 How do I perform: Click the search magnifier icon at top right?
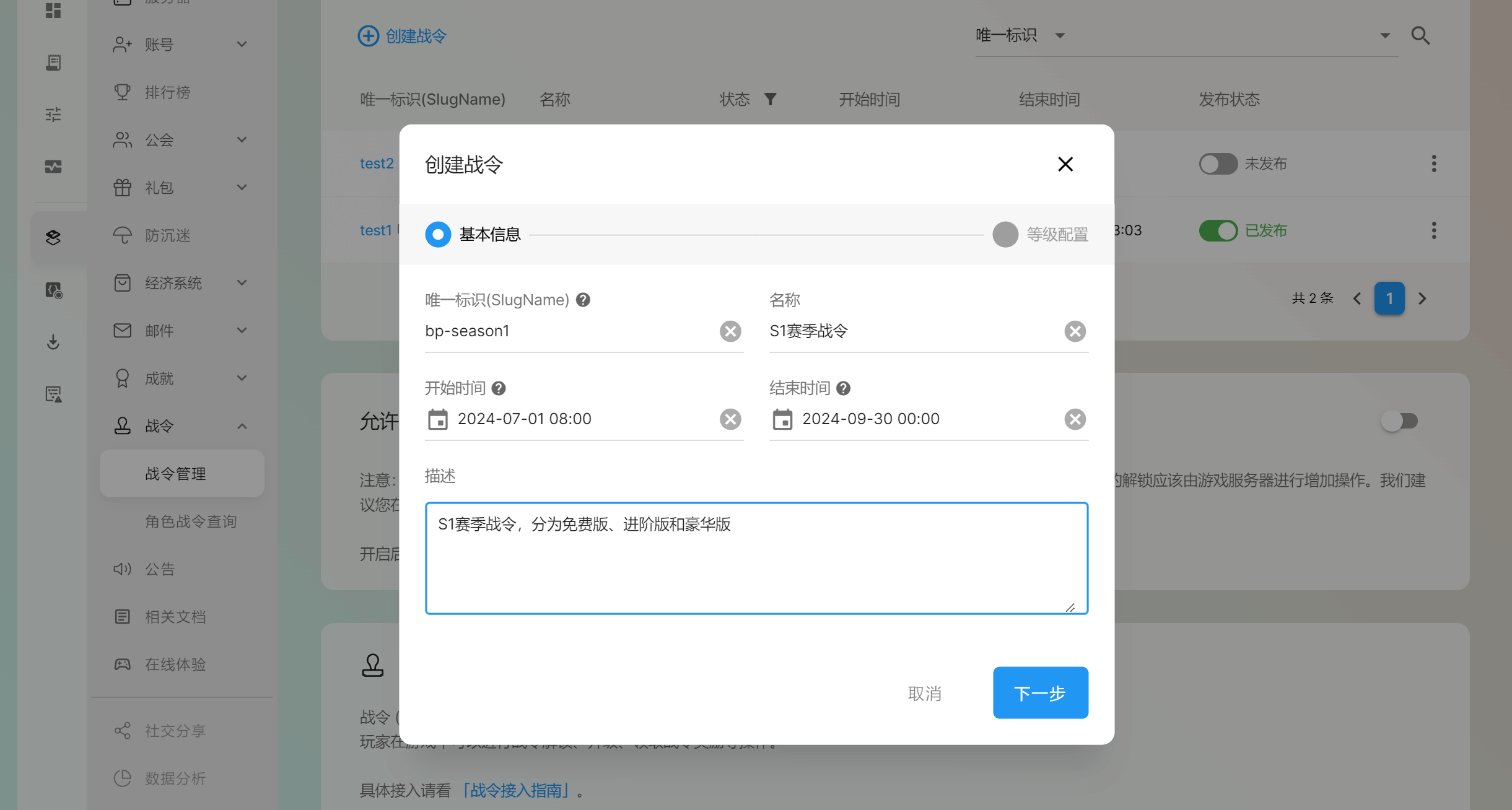point(1420,36)
